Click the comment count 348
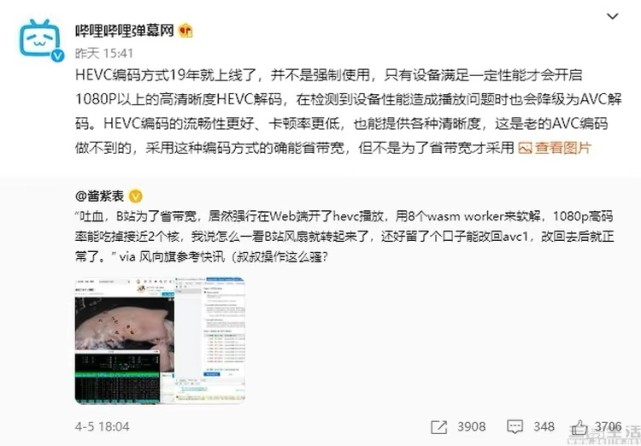Screen dimensions: 641x446 tap(544, 427)
